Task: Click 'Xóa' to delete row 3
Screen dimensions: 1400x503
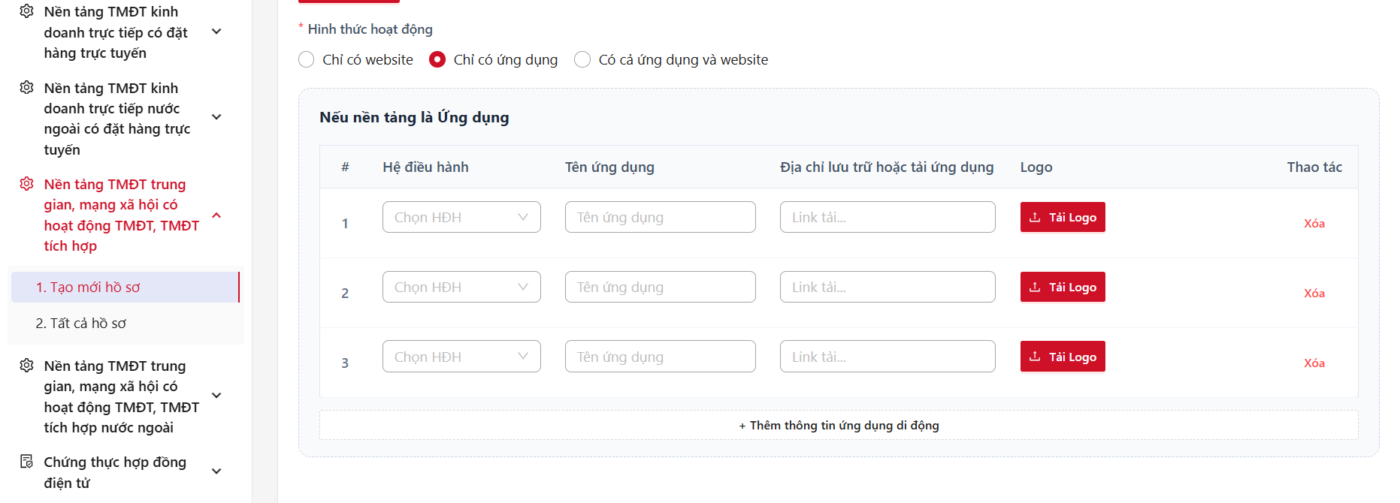Action: click(1314, 363)
